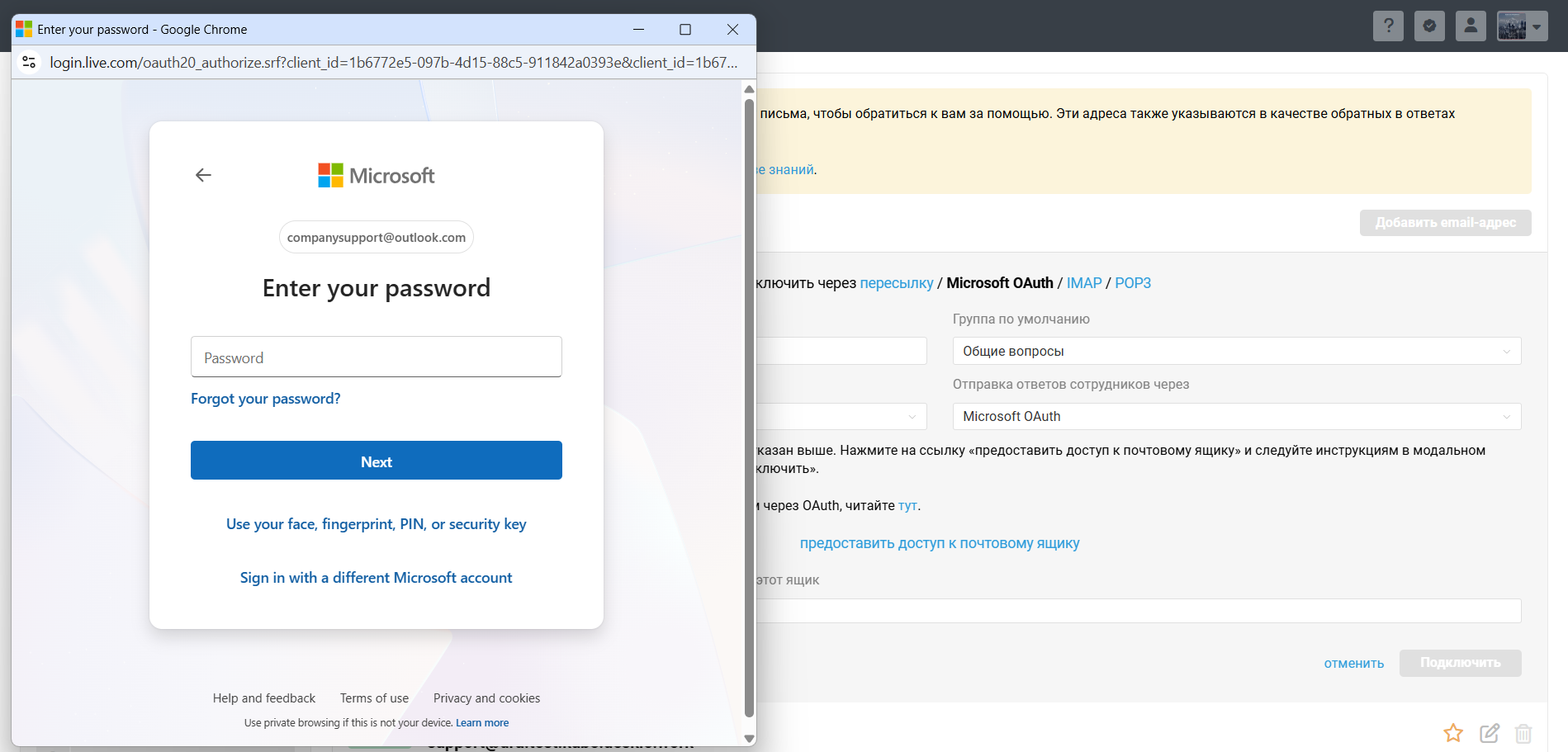The height and width of the screenshot is (752, 1568).
Task: Switch connection method to IMAP
Action: [x=1084, y=283]
